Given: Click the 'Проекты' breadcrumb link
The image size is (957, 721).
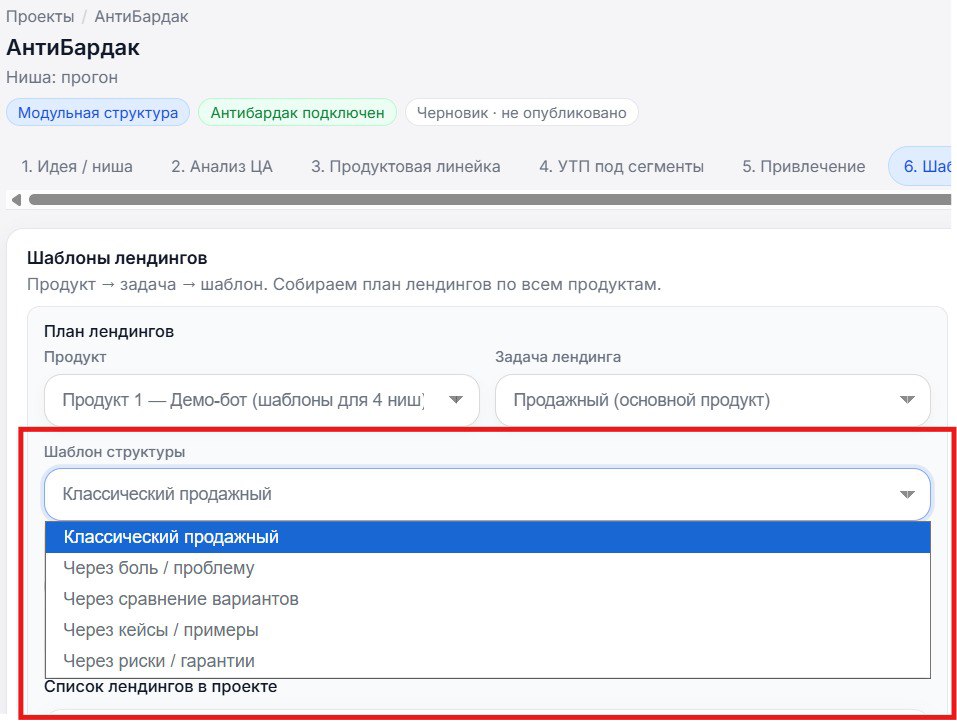Looking at the screenshot, I should (x=39, y=16).
